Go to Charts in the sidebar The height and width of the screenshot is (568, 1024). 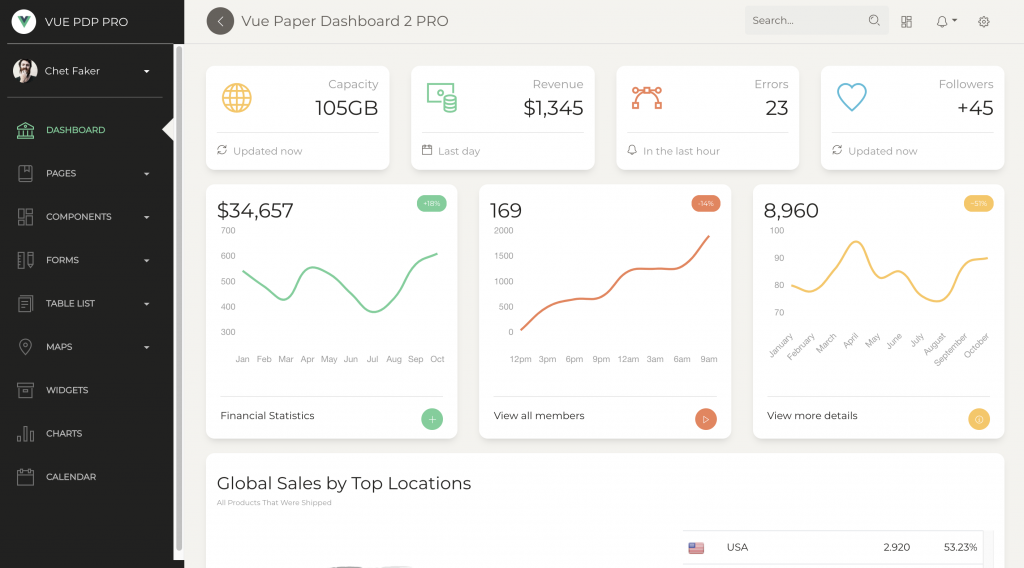point(64,434)
